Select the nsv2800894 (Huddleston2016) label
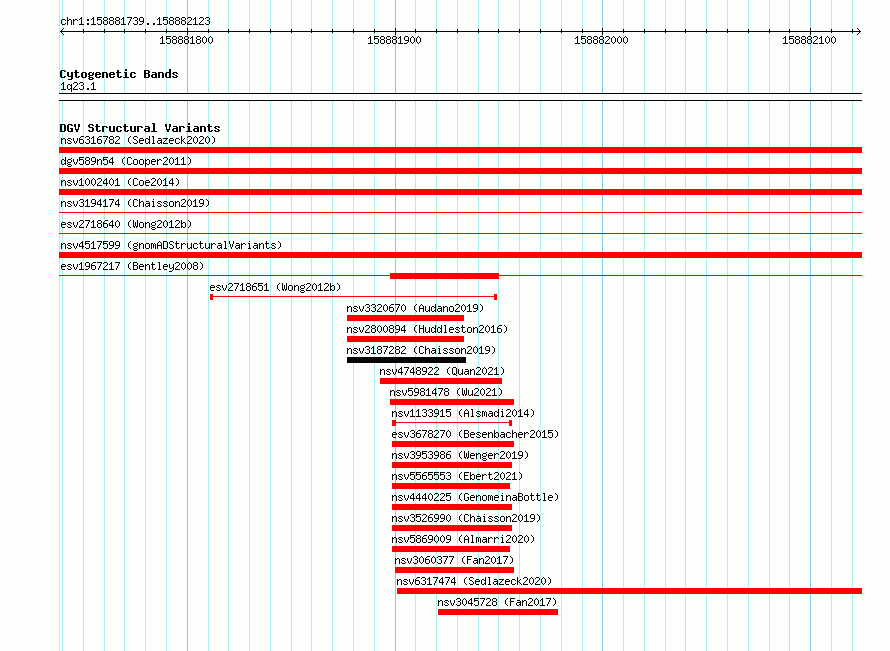890x651 pixels. pos(427,329)
